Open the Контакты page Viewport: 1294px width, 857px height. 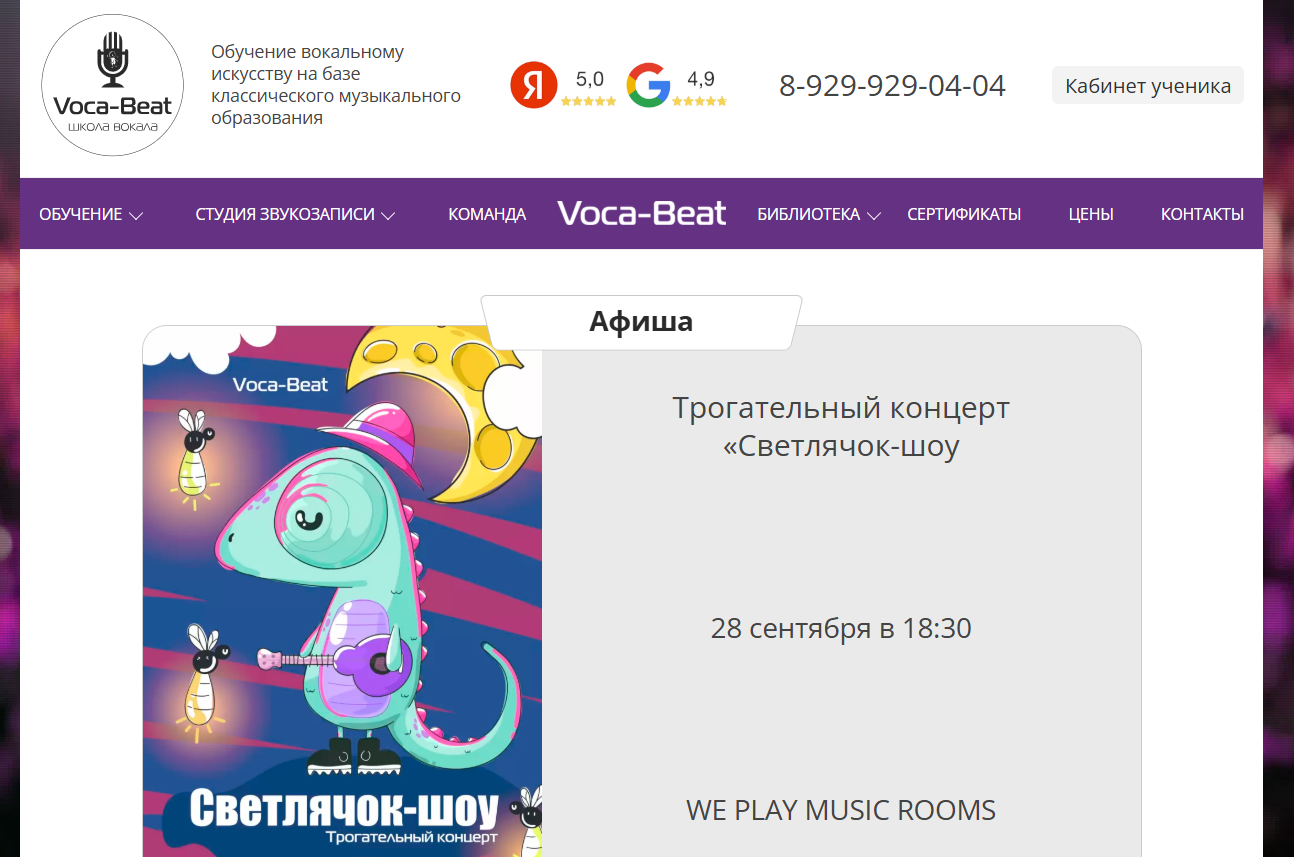pos(1202,214)
